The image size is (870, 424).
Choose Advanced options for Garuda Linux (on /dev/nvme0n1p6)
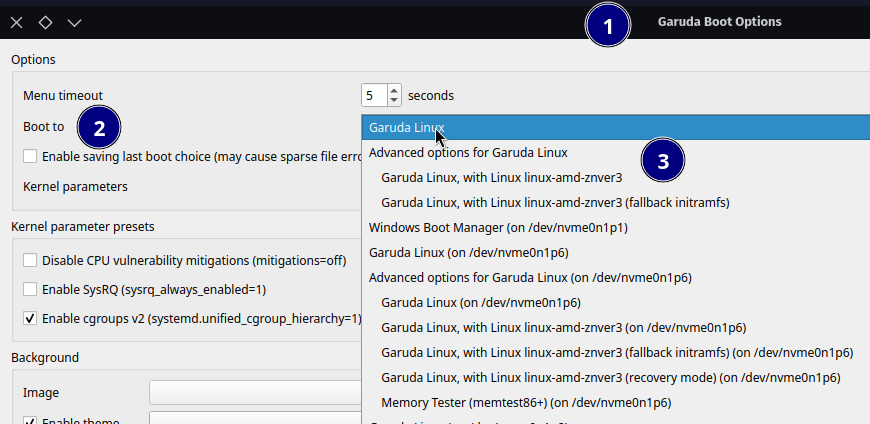pos(616,277)
